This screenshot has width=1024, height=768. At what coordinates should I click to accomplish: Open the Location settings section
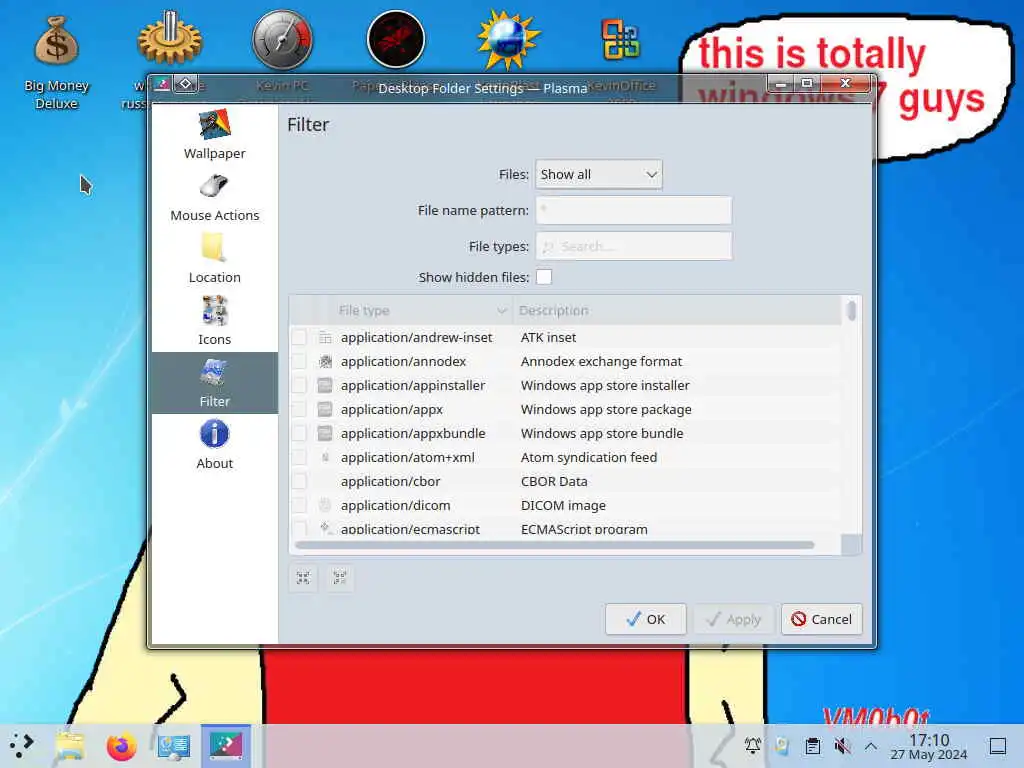[214, 259]
